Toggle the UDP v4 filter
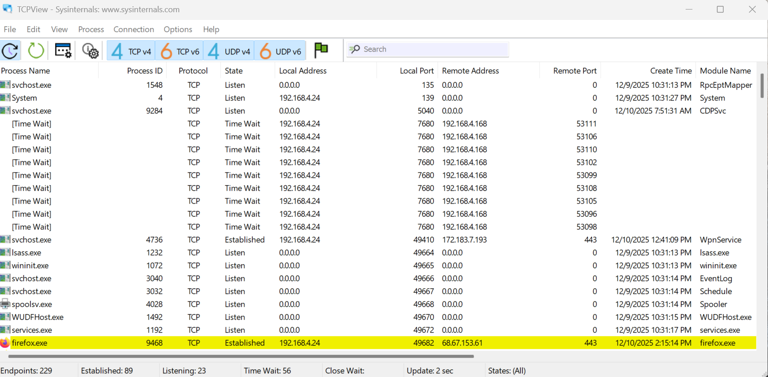The image size is (768, 377). 229,50
